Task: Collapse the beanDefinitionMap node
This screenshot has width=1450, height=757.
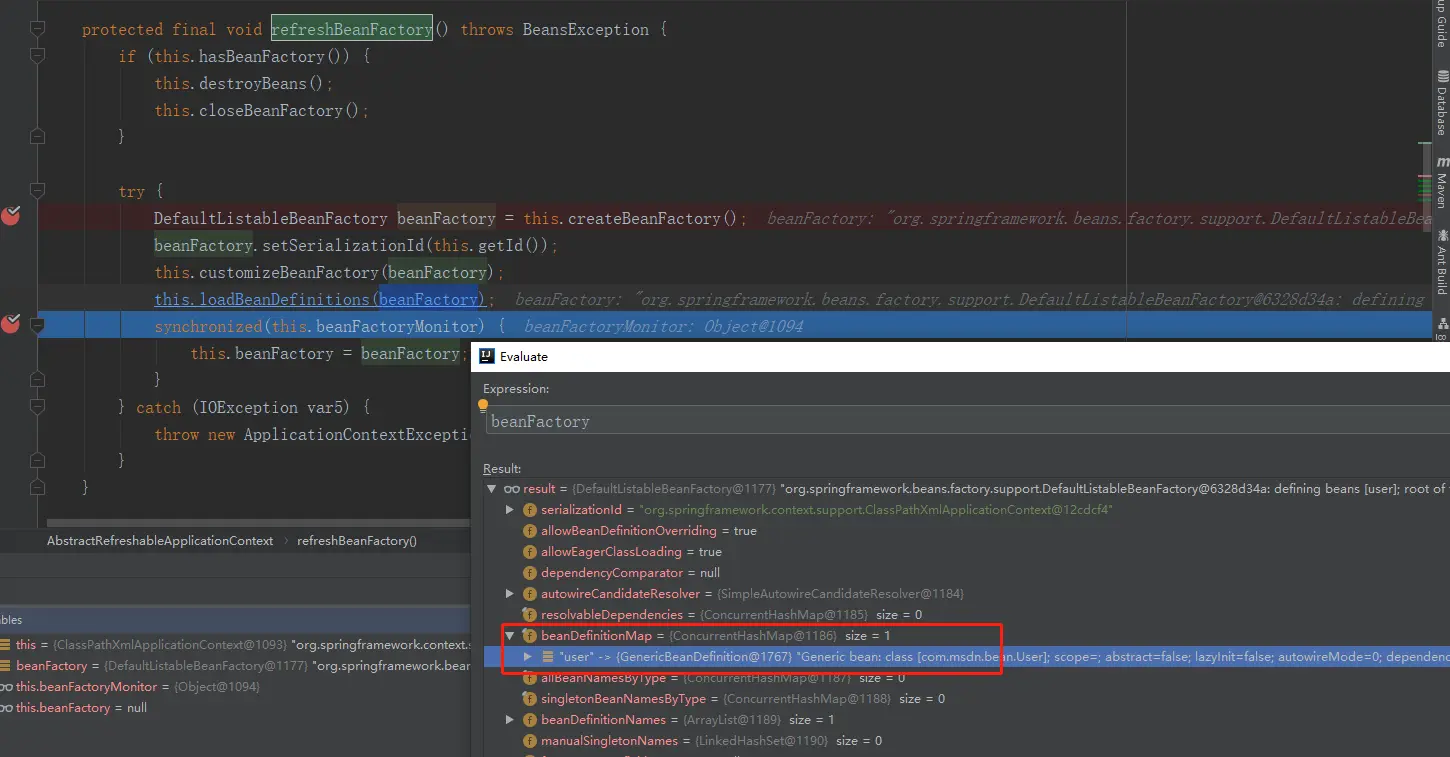Action: tap(510, 636)
